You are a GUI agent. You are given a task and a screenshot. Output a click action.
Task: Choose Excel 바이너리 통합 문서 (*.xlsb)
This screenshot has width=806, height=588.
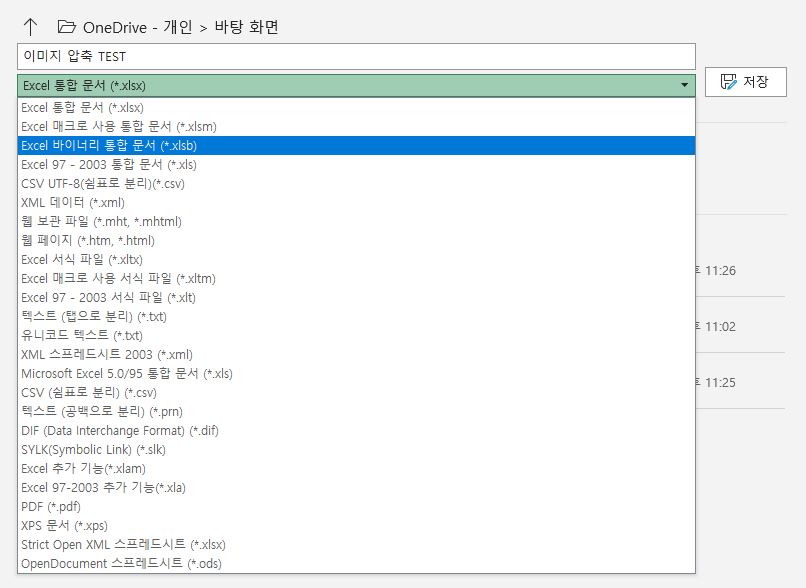[356, 145]
